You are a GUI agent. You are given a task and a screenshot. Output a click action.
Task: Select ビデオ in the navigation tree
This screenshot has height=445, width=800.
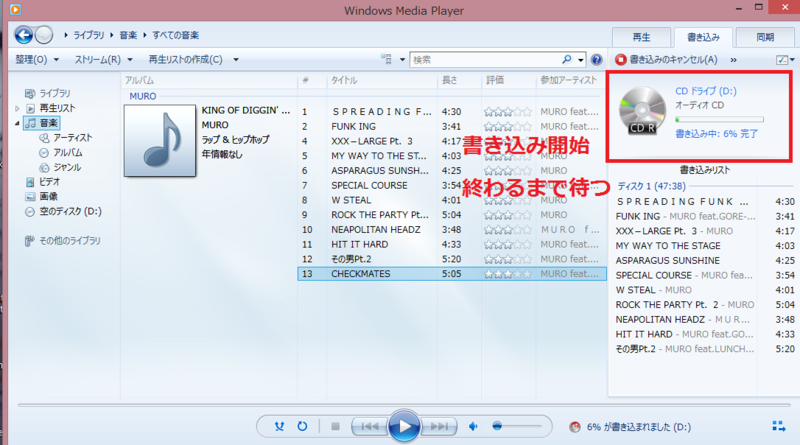(x=49, y=182)
